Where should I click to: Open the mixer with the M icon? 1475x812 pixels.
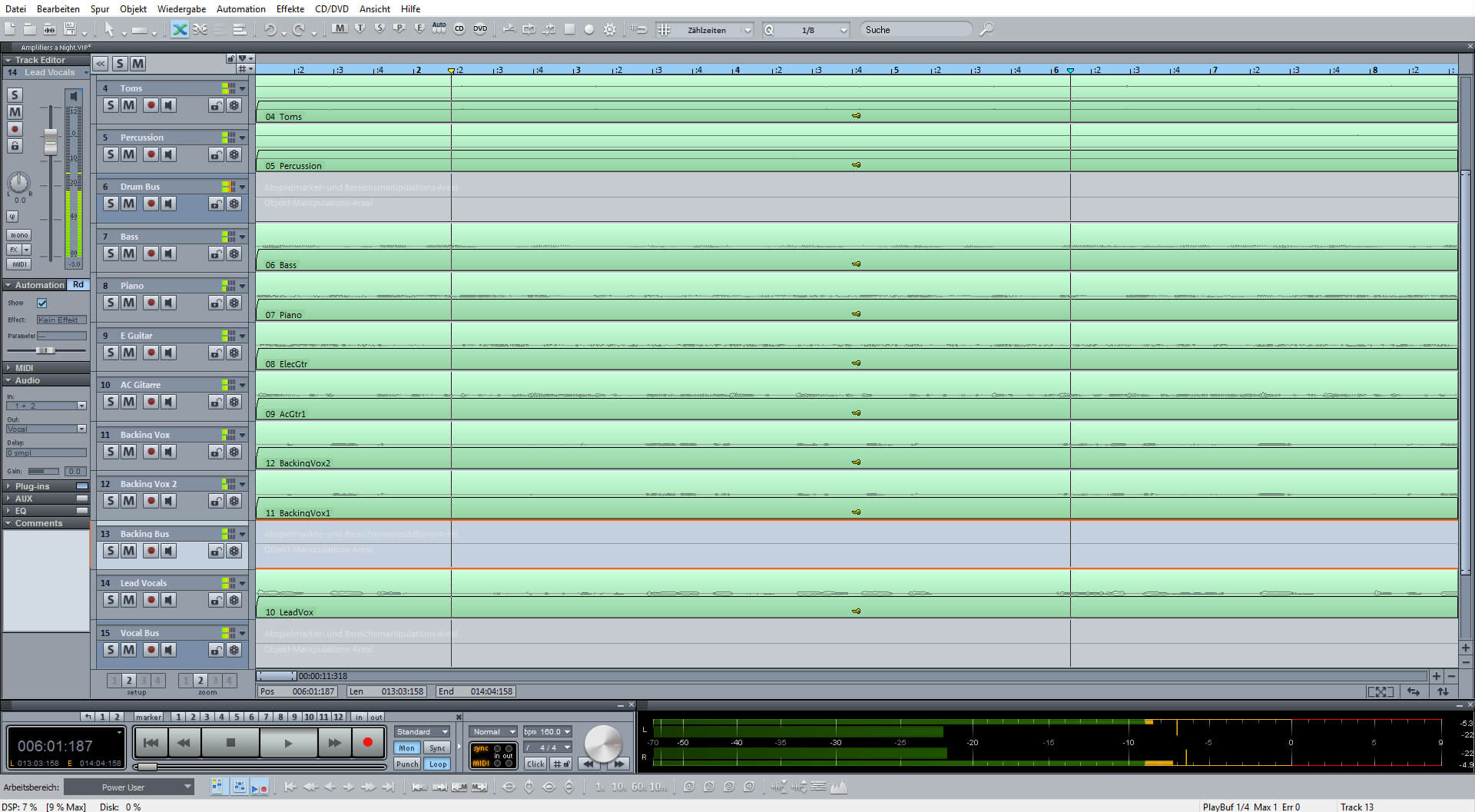(340, 29)
